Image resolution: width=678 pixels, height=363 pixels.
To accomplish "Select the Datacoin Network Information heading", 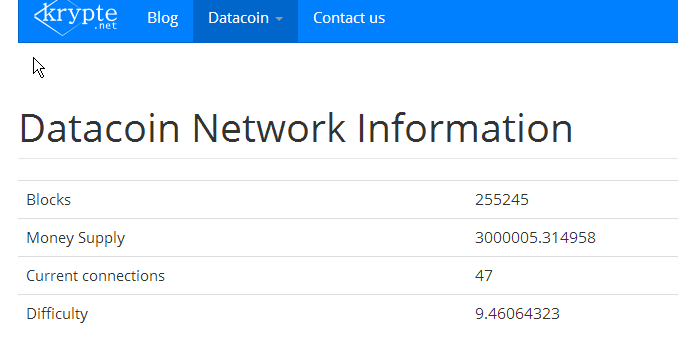I will tap(296, 128).
